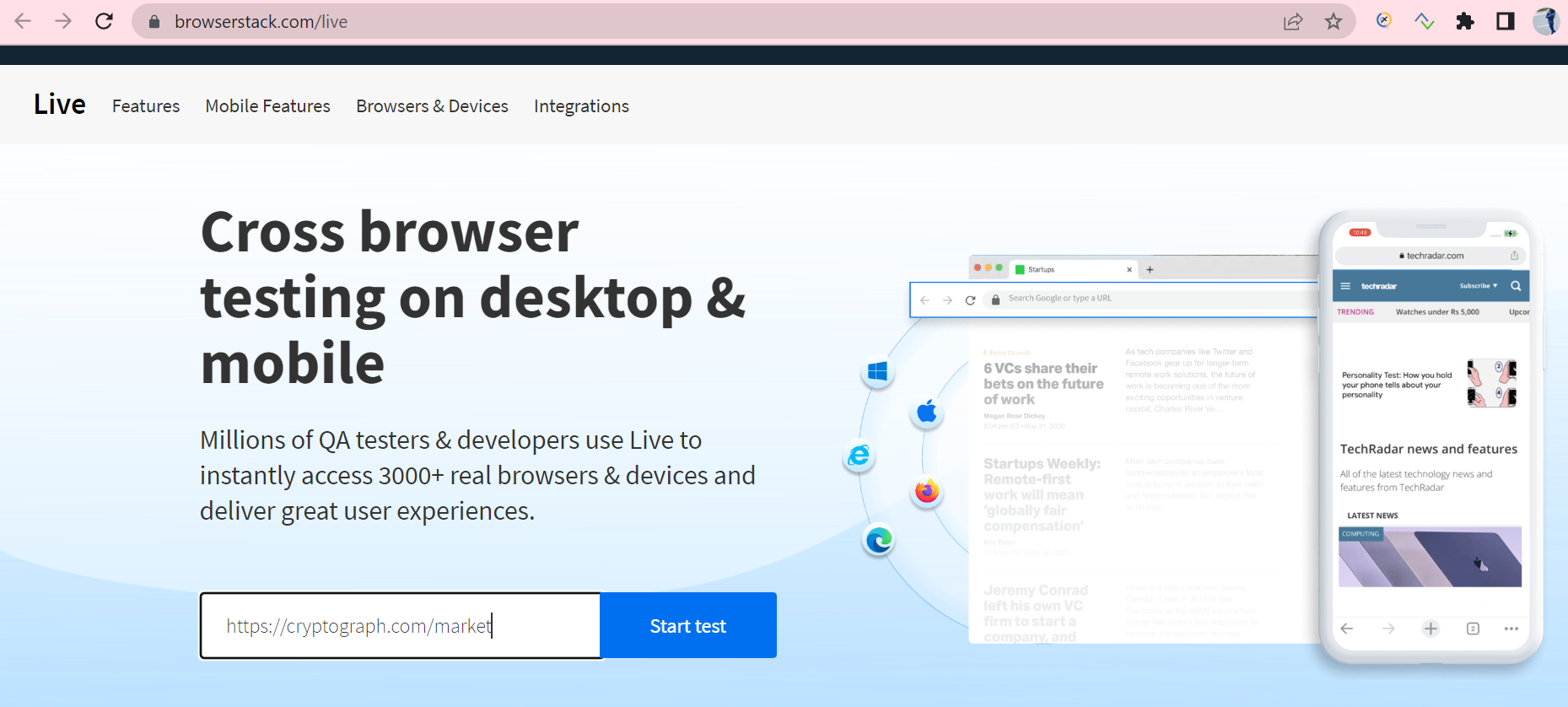Close the Startups tab in the illustration
The image size is (1568, 707).
click(x=1129, y=270)
